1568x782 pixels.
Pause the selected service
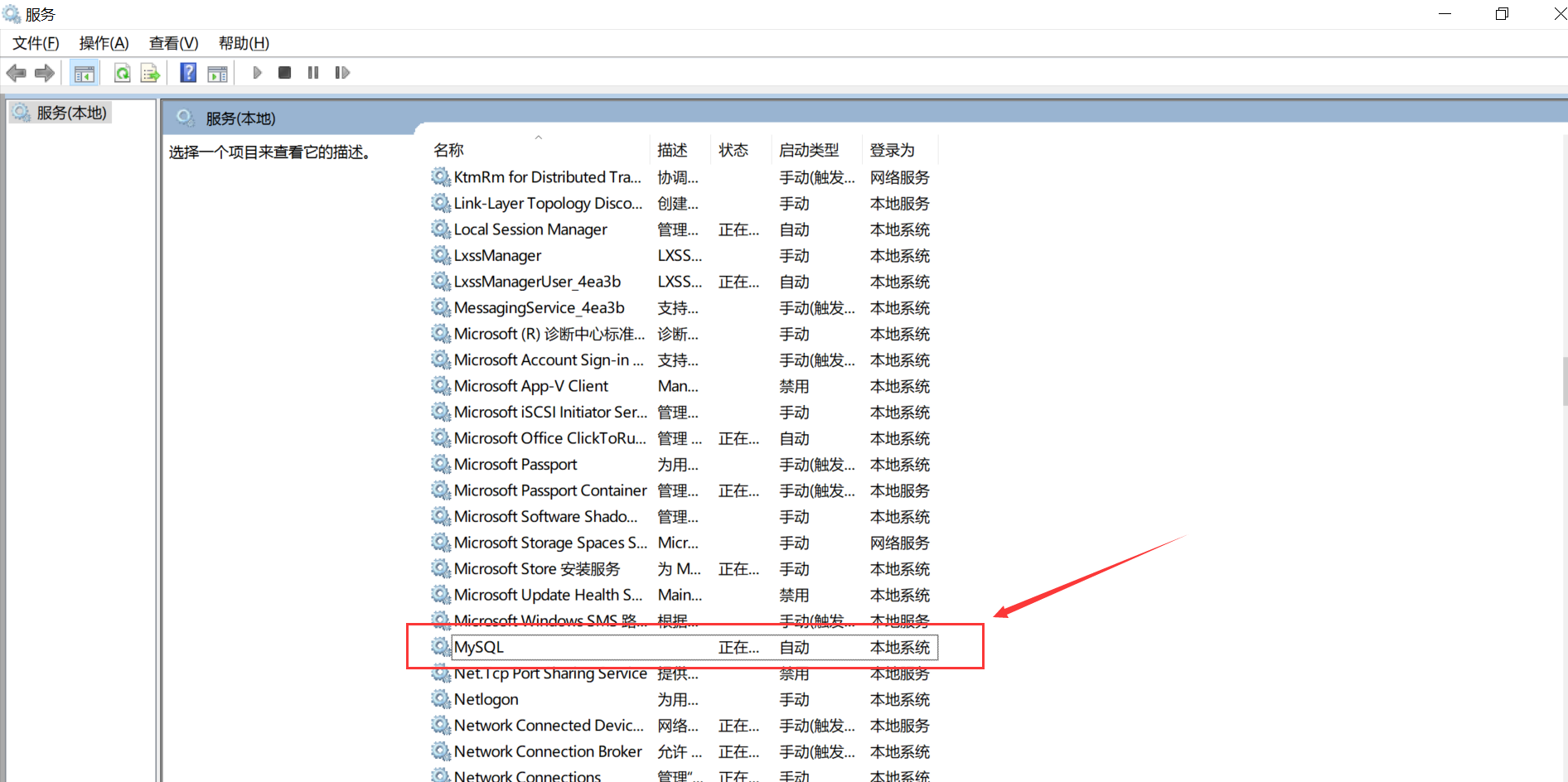click(313, 73)
